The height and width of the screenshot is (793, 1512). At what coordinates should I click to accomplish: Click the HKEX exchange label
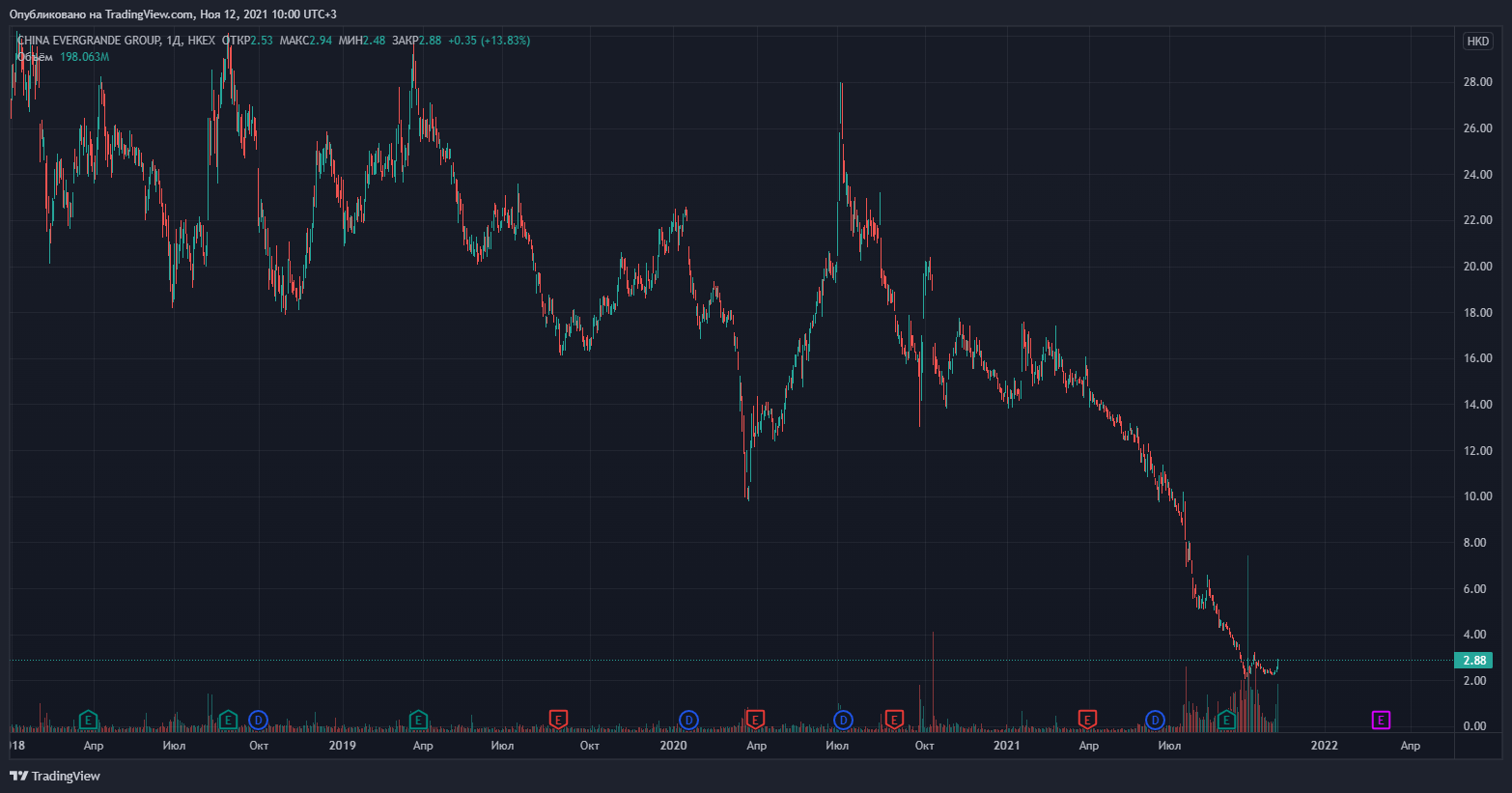pyautogui.click(x=202, y=41)
